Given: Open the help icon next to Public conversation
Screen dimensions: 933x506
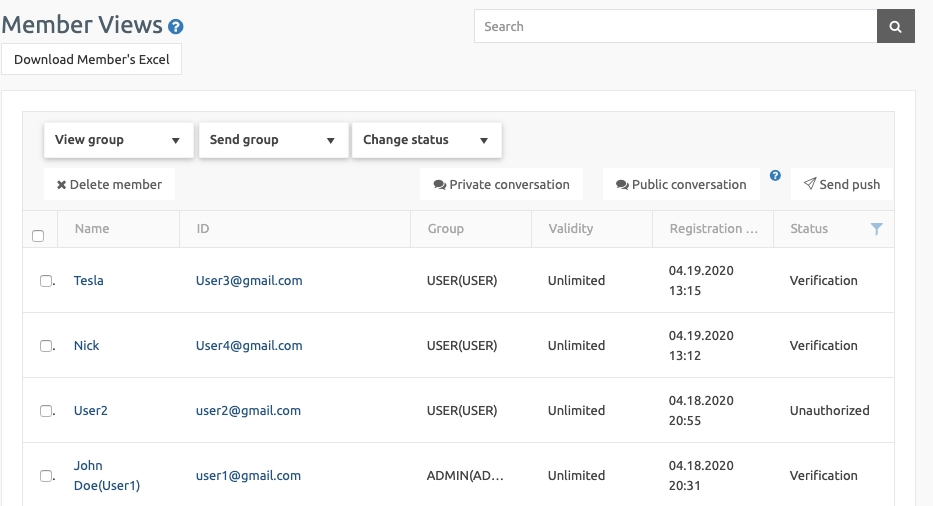Looking at the screenshot, I should pos(775,176).
